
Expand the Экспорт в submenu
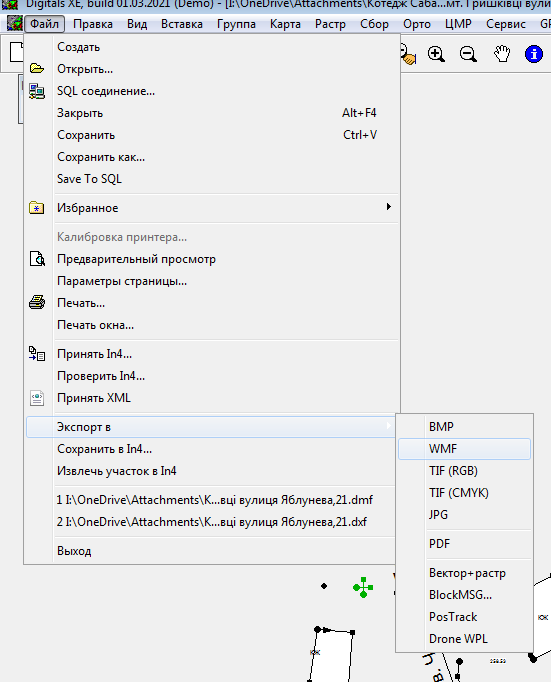211,427
